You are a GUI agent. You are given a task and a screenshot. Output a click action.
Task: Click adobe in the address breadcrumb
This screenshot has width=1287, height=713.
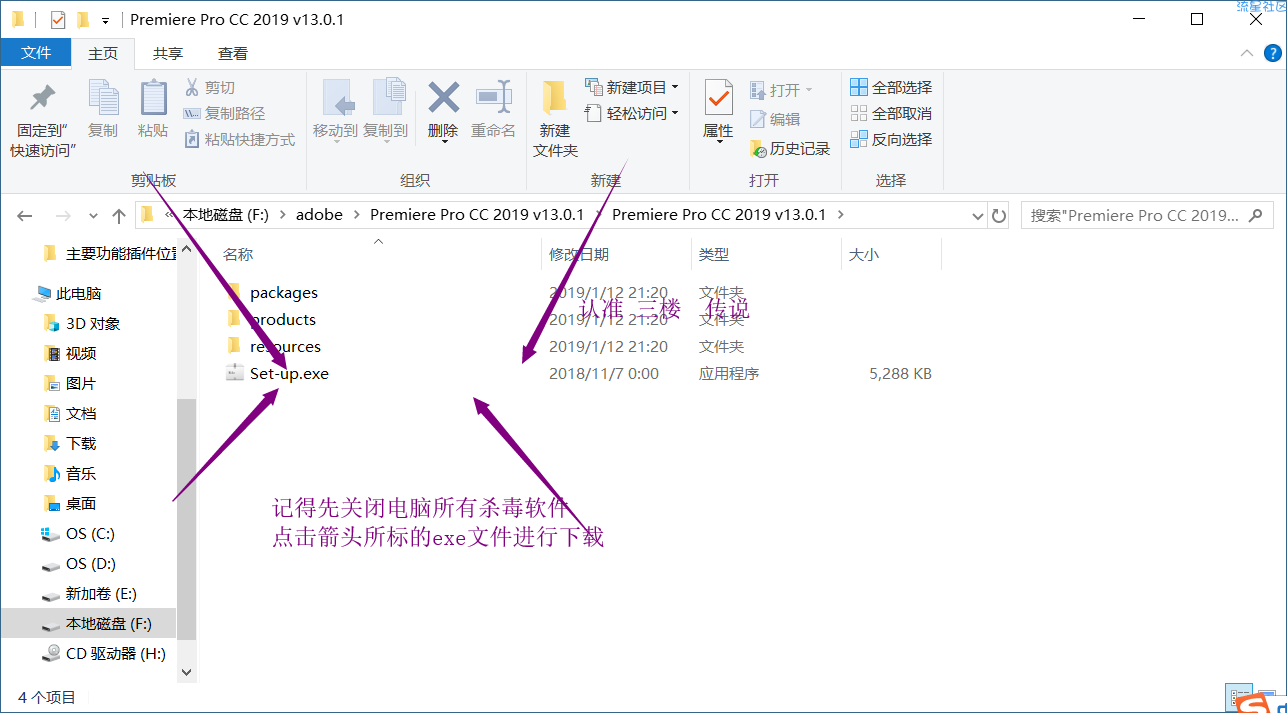point(319,215)
